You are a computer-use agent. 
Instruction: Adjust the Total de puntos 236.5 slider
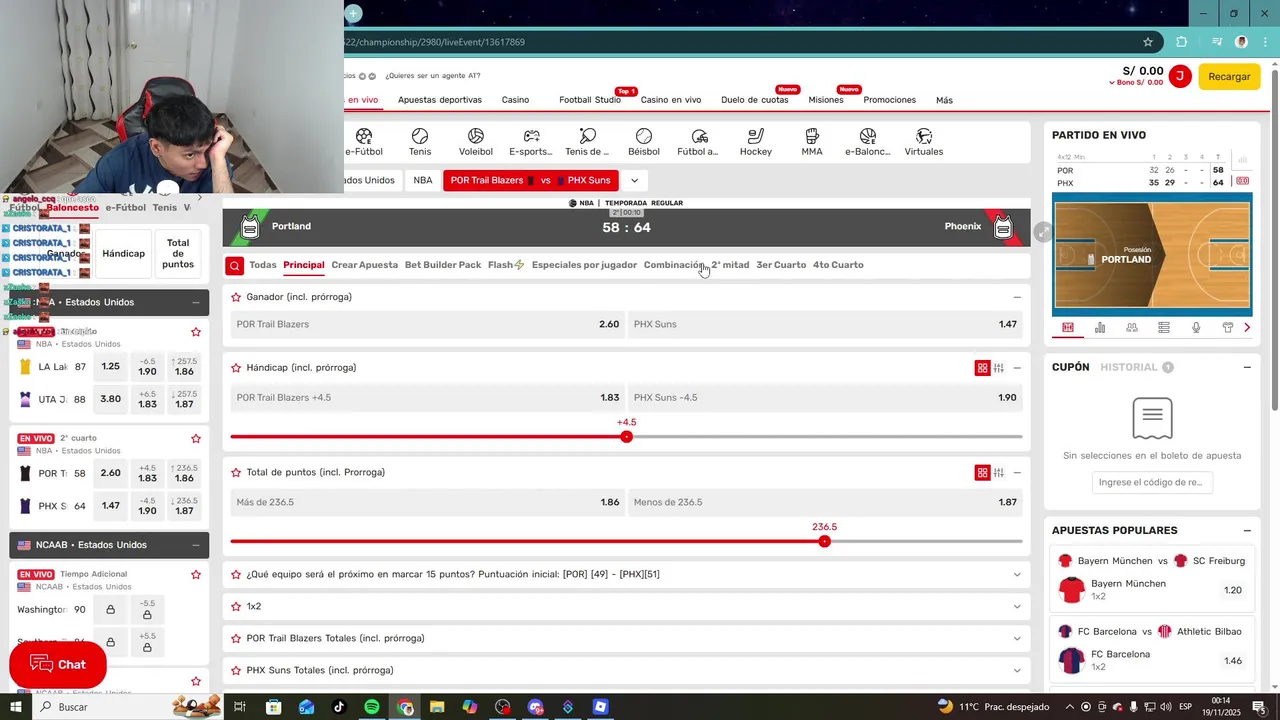click(824, 541)
